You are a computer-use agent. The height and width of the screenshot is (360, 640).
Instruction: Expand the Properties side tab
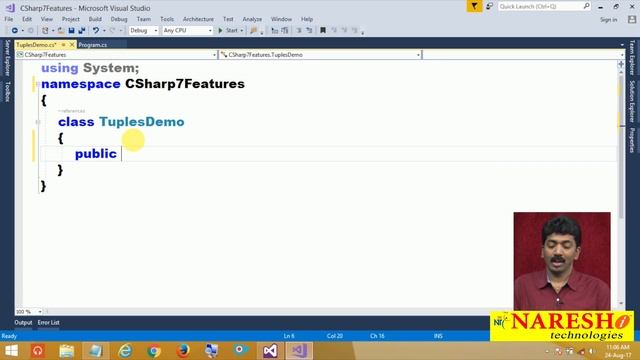tap(632, 140)
